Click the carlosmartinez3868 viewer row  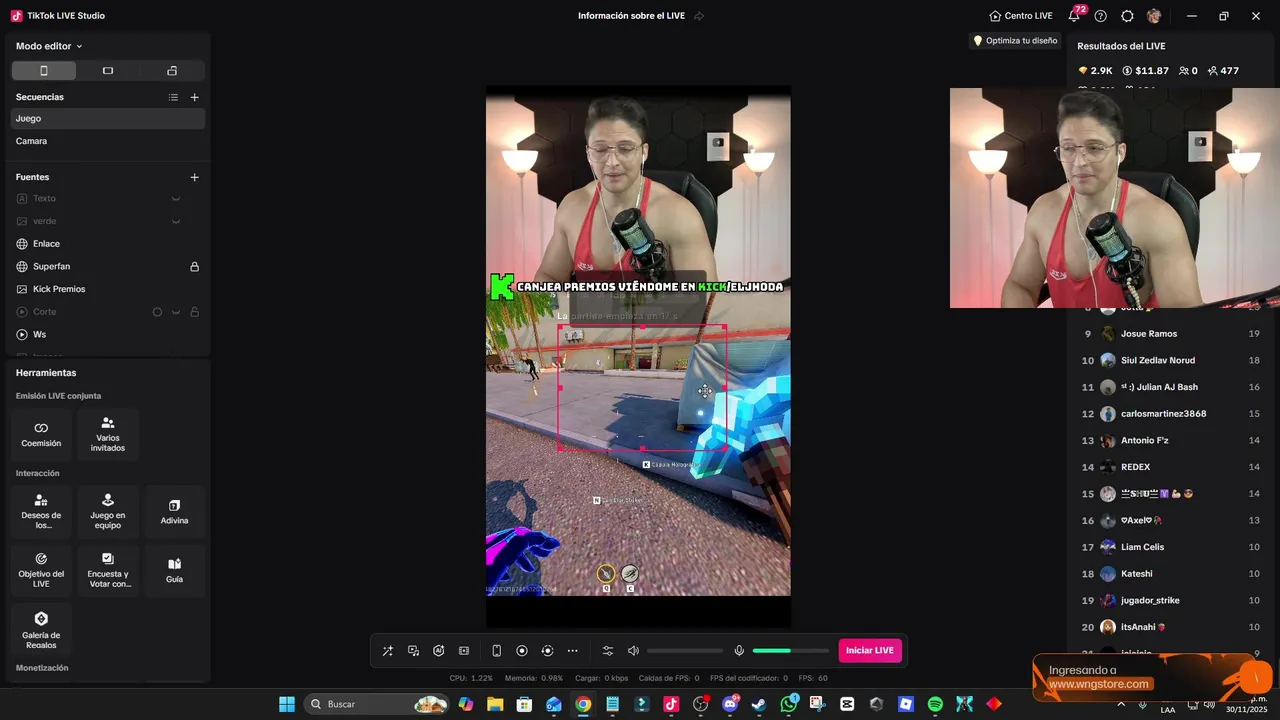click(1171, 414)
